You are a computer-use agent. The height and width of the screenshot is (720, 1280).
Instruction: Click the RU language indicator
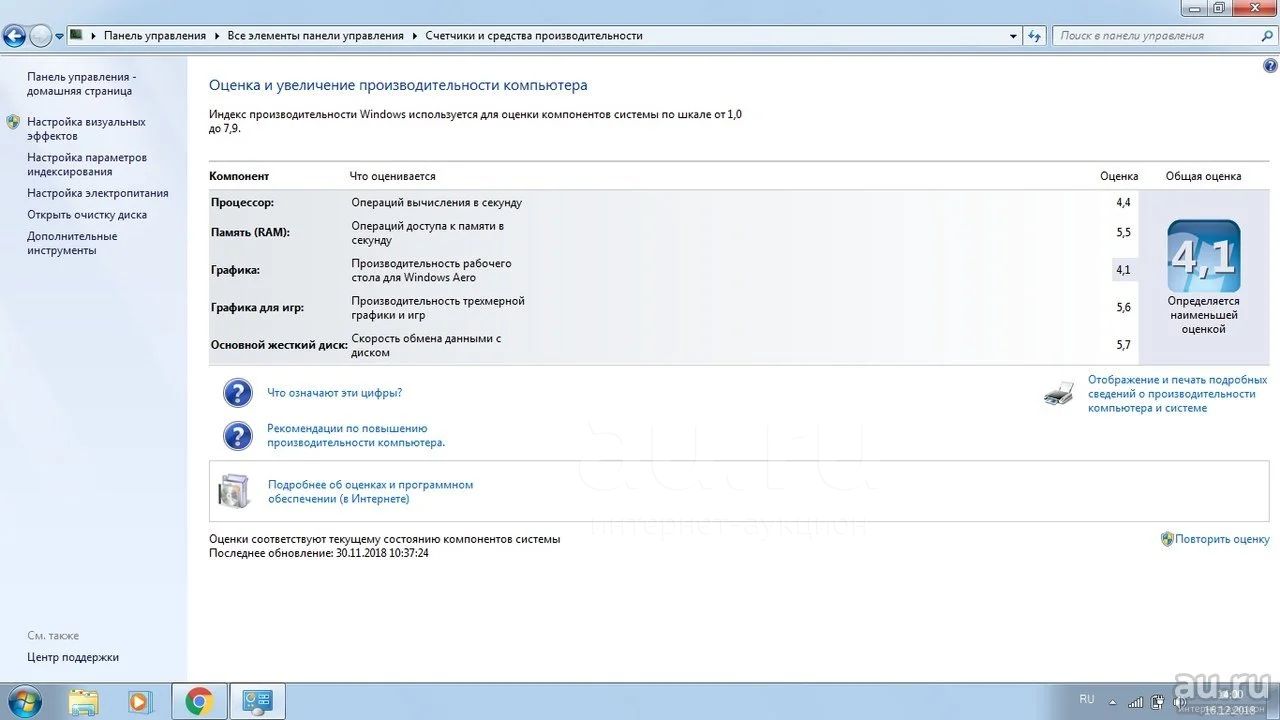(1087, 699)
